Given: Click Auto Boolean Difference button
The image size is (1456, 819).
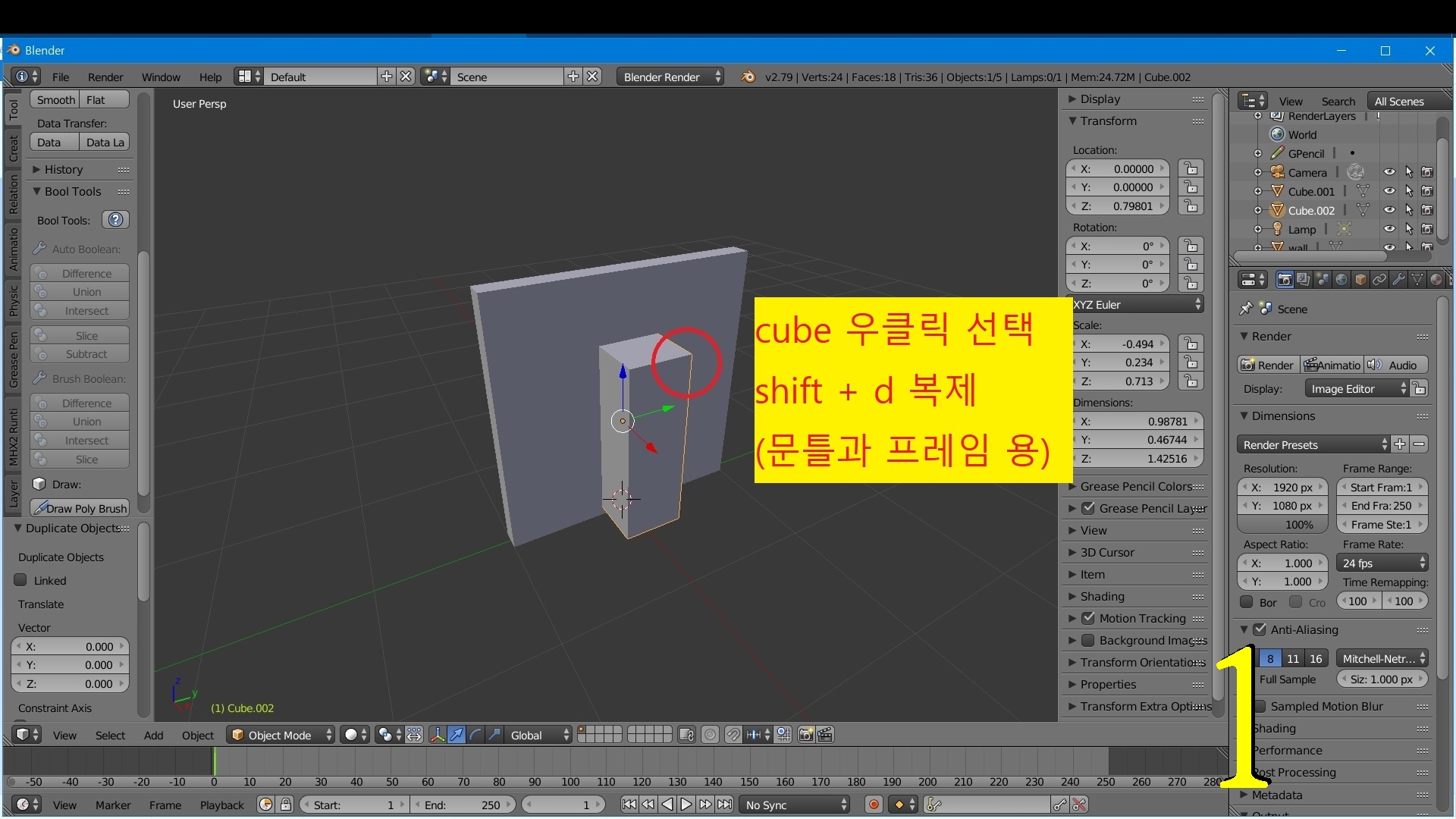Looking at the screenshot, I should (x=80, y=273).
